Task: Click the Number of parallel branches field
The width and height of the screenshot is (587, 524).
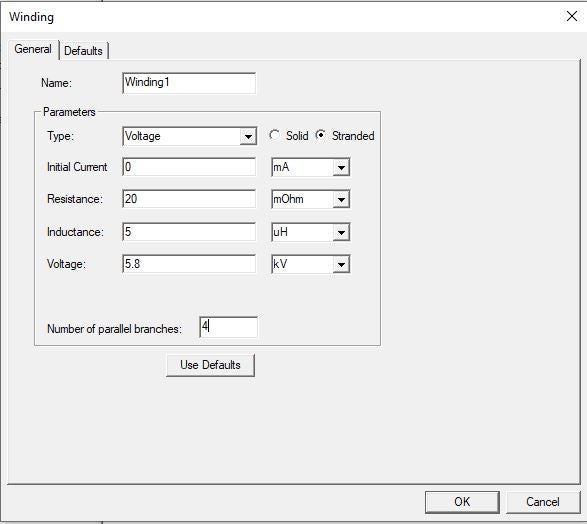Action: tap(228, 327)
